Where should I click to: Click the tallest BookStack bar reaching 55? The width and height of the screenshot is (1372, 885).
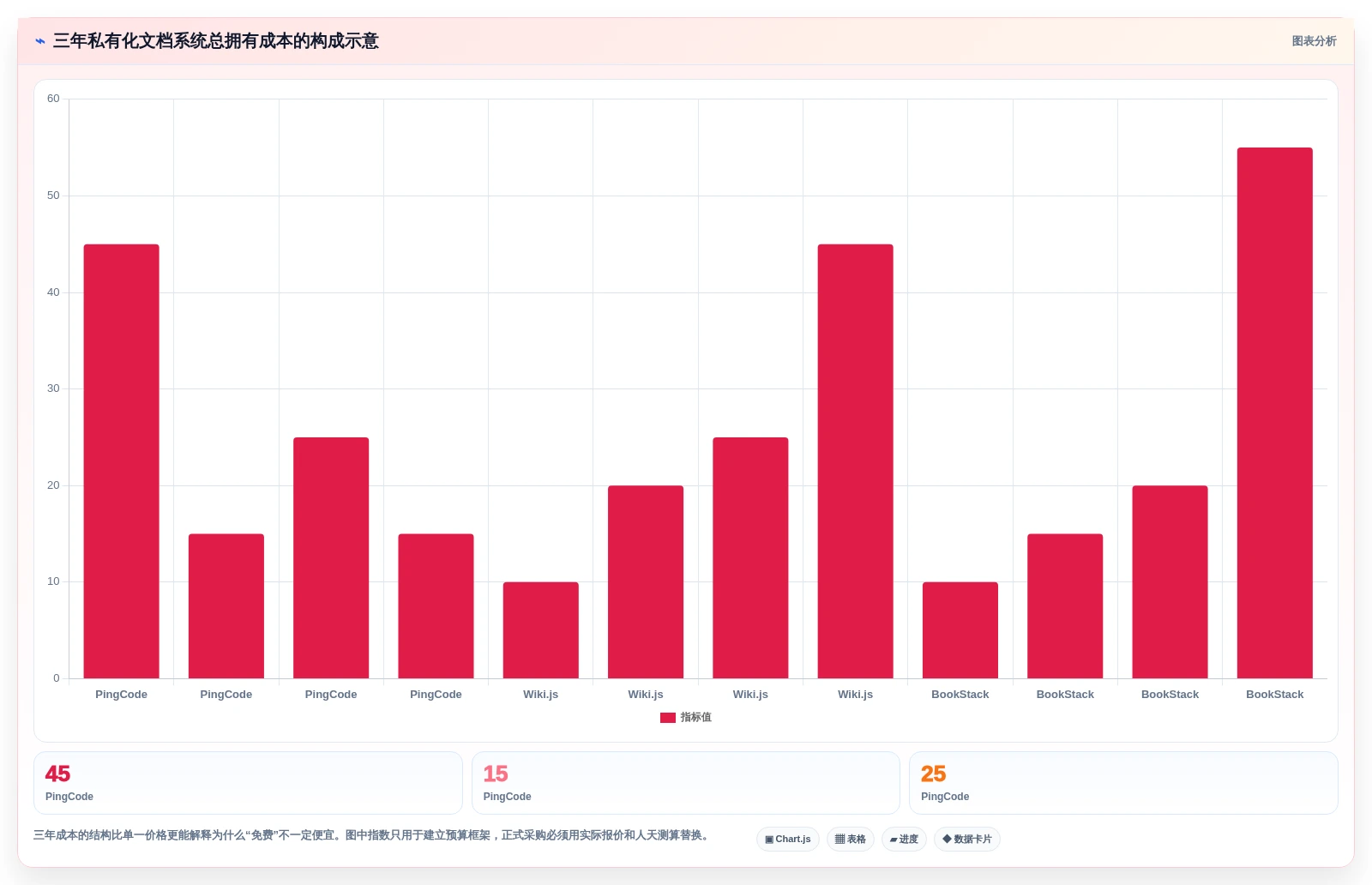1275,413
